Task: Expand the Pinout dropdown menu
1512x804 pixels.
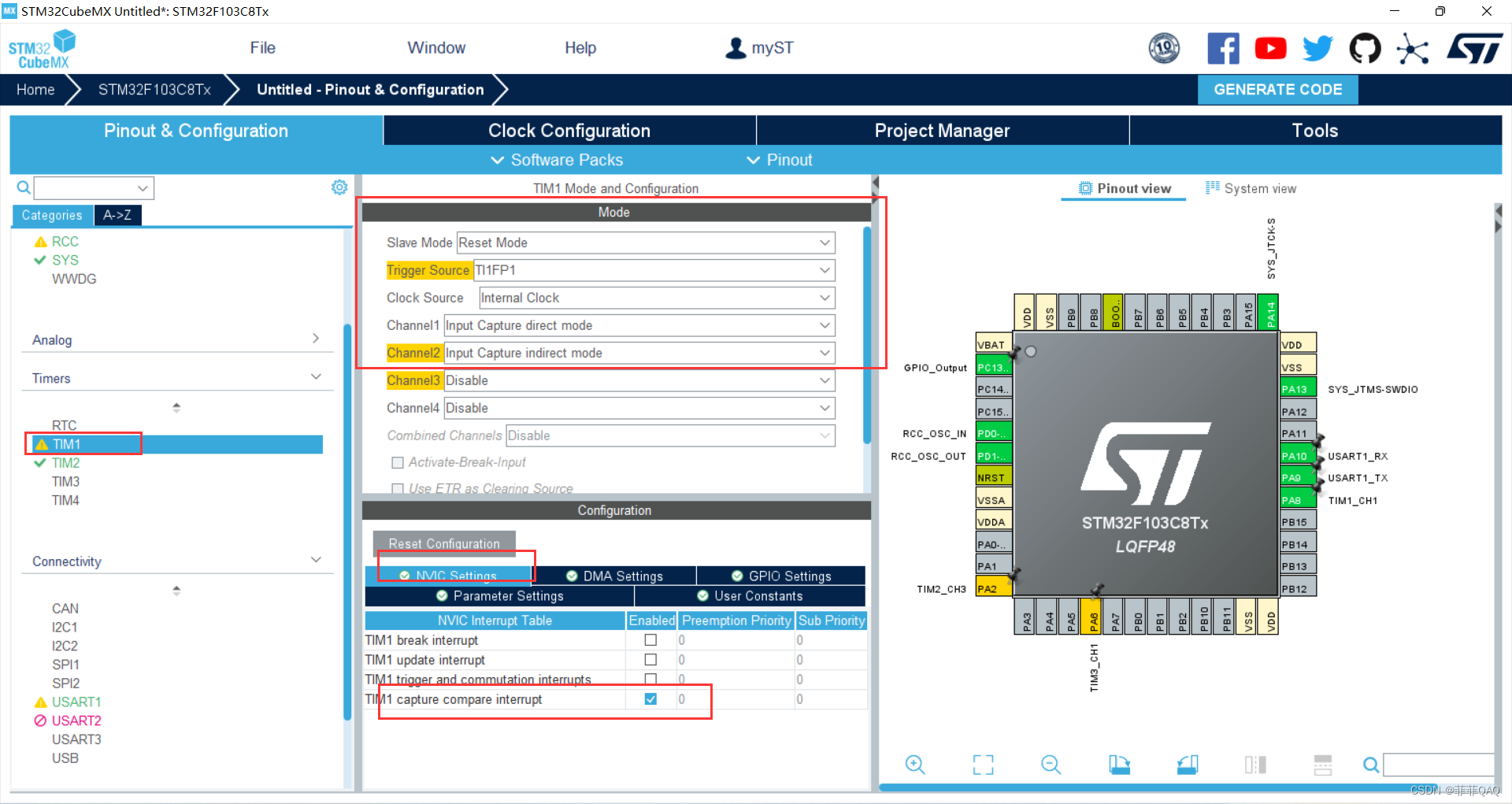Action: [x=780, y=160]
